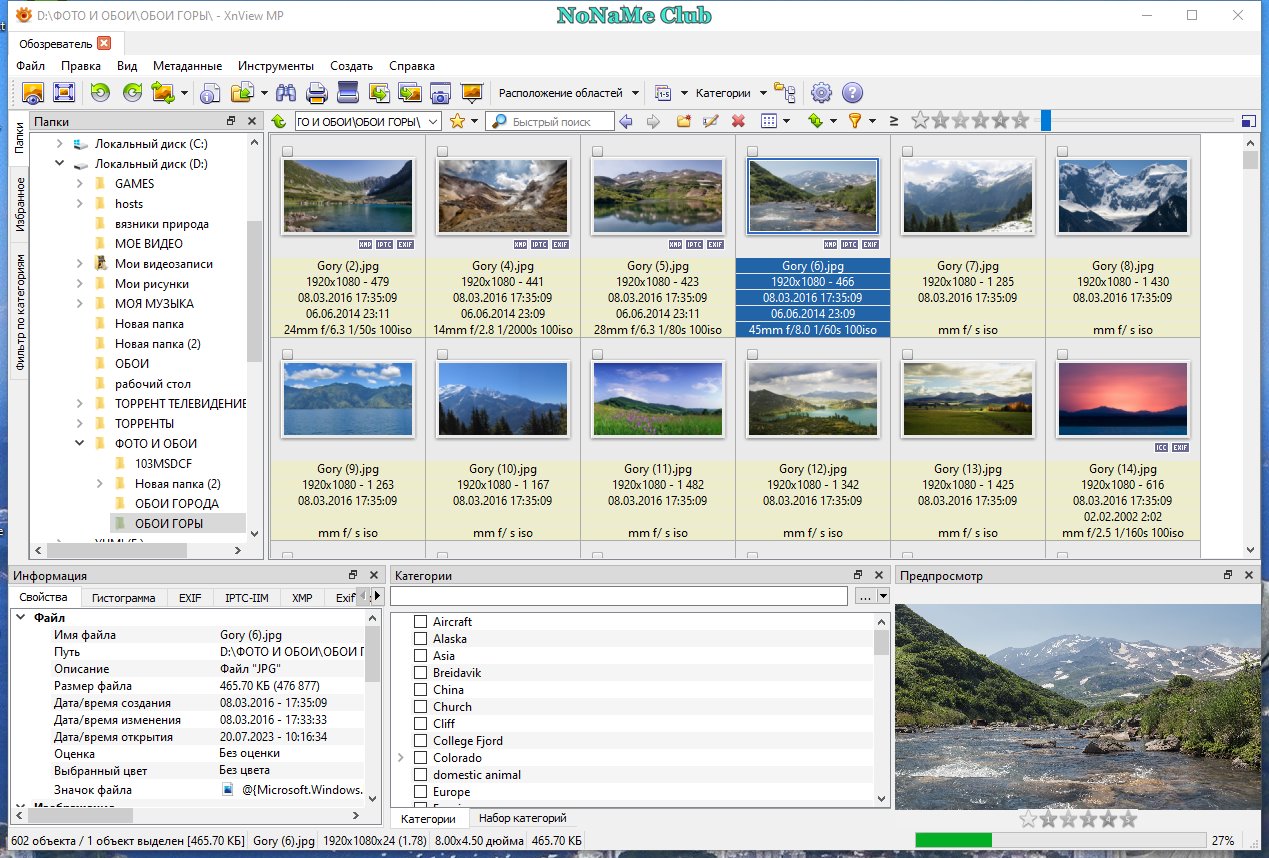Viewport: 1269px width, 858px height.
Task: Tick the checkbox above Gory (2).jpg thumbnail
Action: 288,151
